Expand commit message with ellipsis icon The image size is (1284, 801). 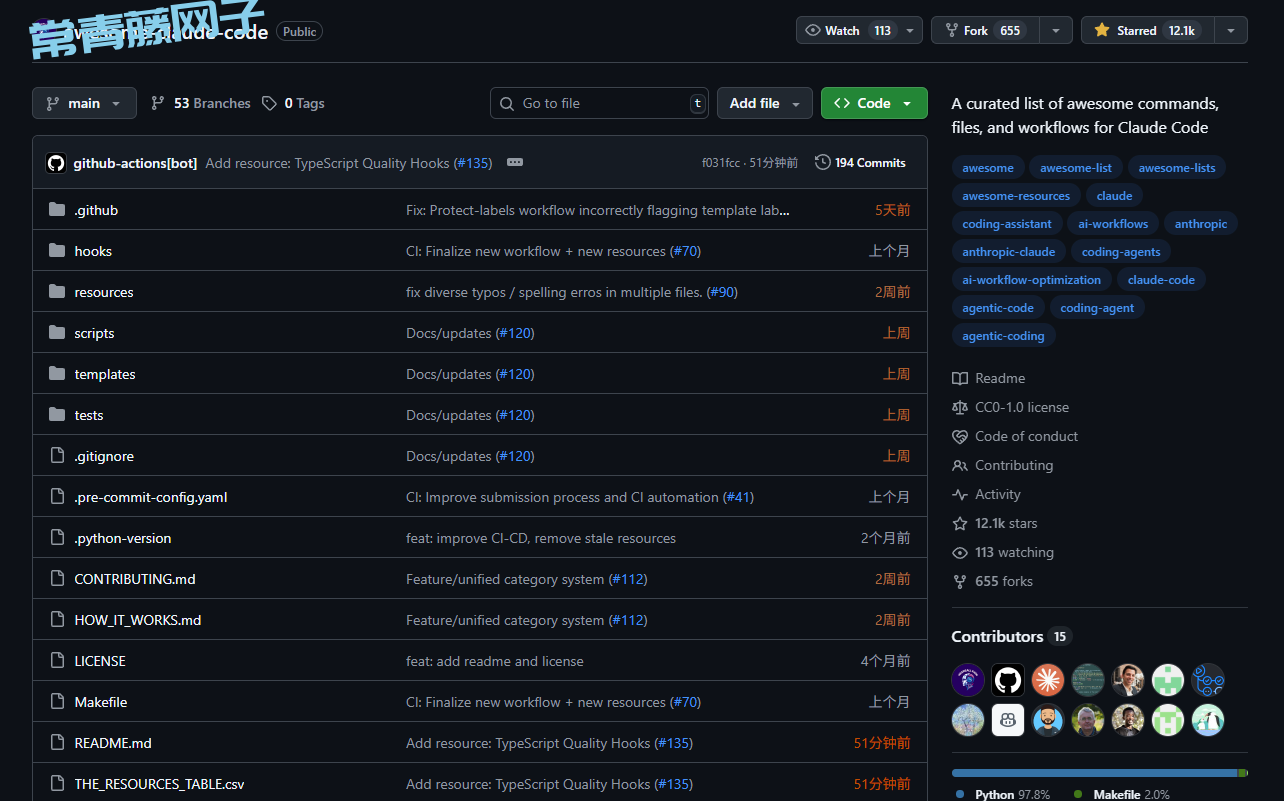click(515, 162)
